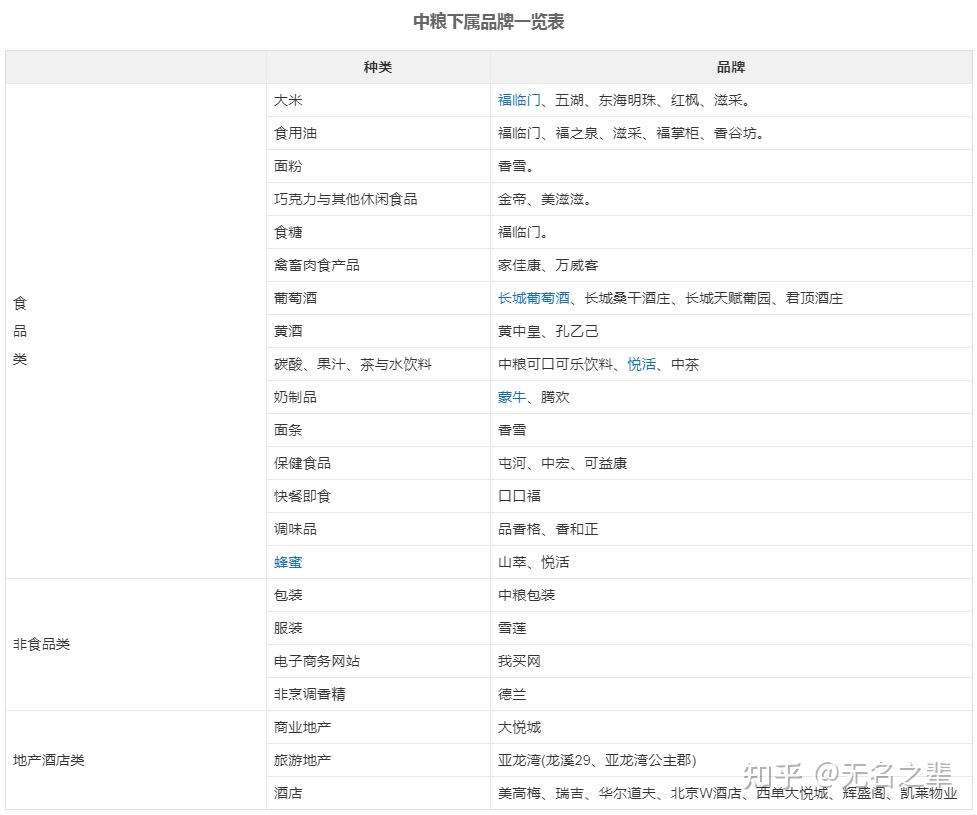Click the 食品类 group label
The height and width of the screenshot is (815, 977).
[x=20, y=331]
